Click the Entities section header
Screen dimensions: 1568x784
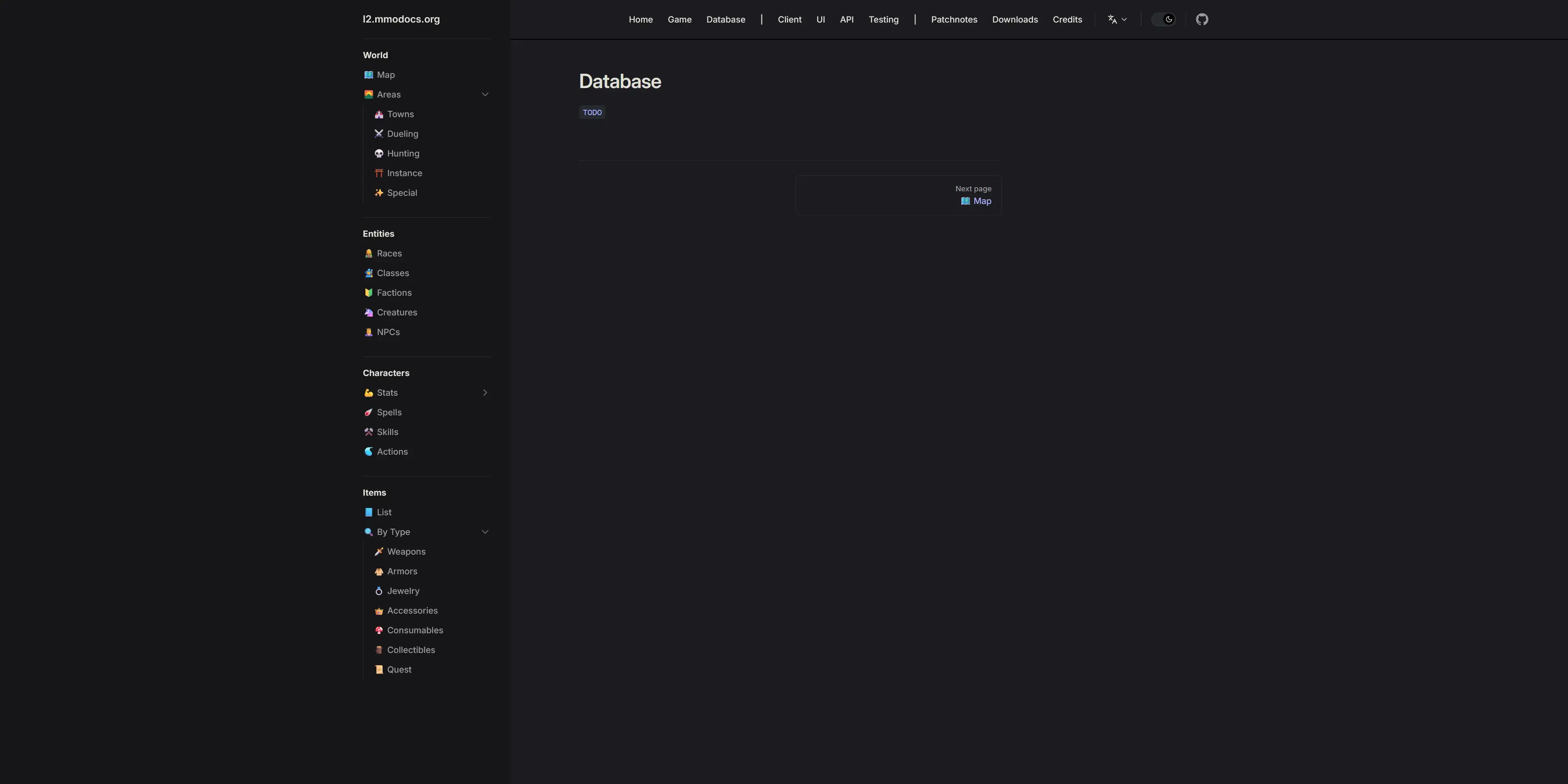pos(378,234)
